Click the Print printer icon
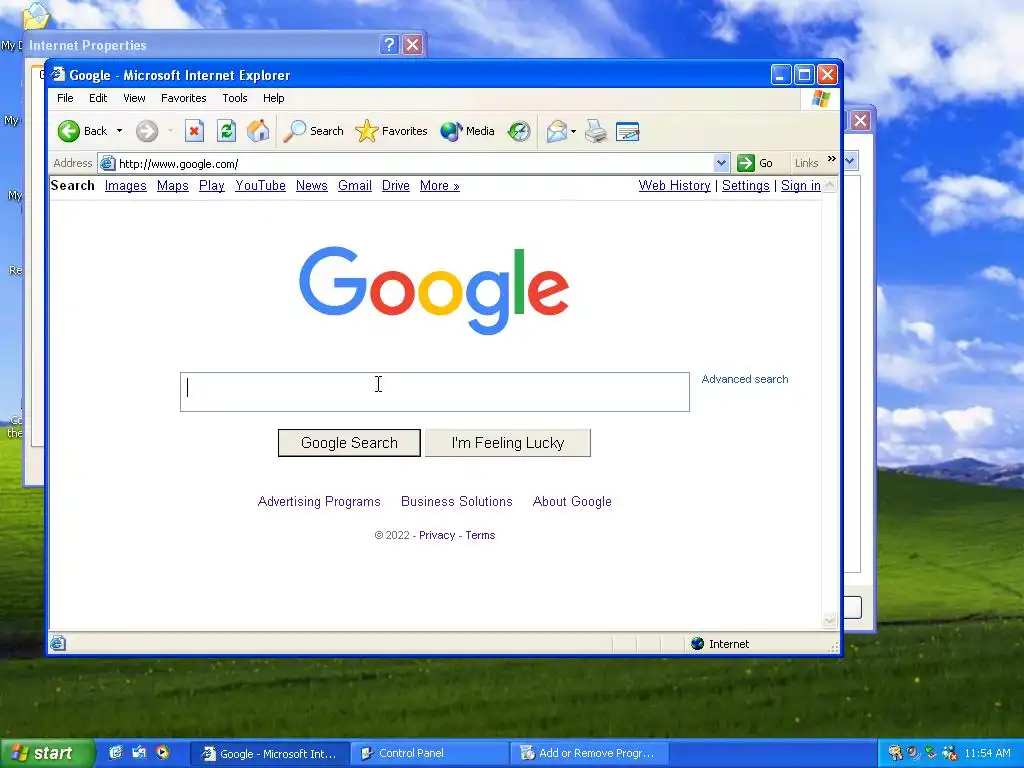The height and width of the screenshot is (768, 1024). 596,131
